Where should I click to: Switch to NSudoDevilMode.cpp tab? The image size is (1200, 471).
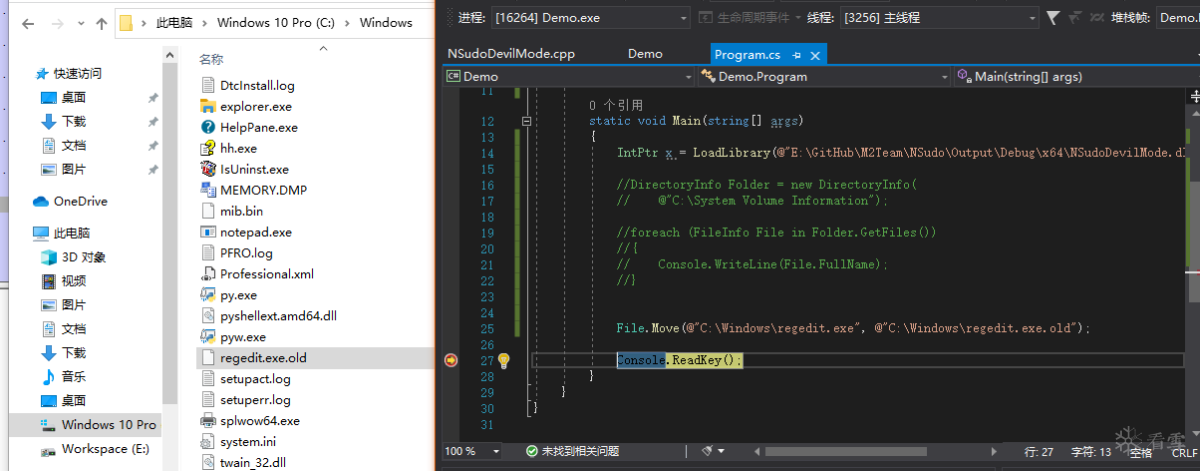(511, 54)
